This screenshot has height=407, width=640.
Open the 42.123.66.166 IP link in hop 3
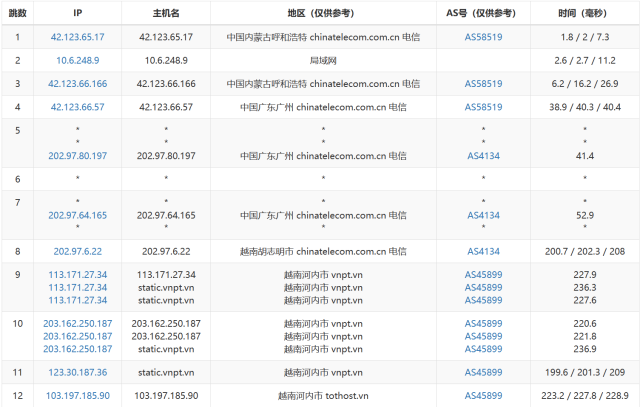pyautogui.click(x=78, y=84)
